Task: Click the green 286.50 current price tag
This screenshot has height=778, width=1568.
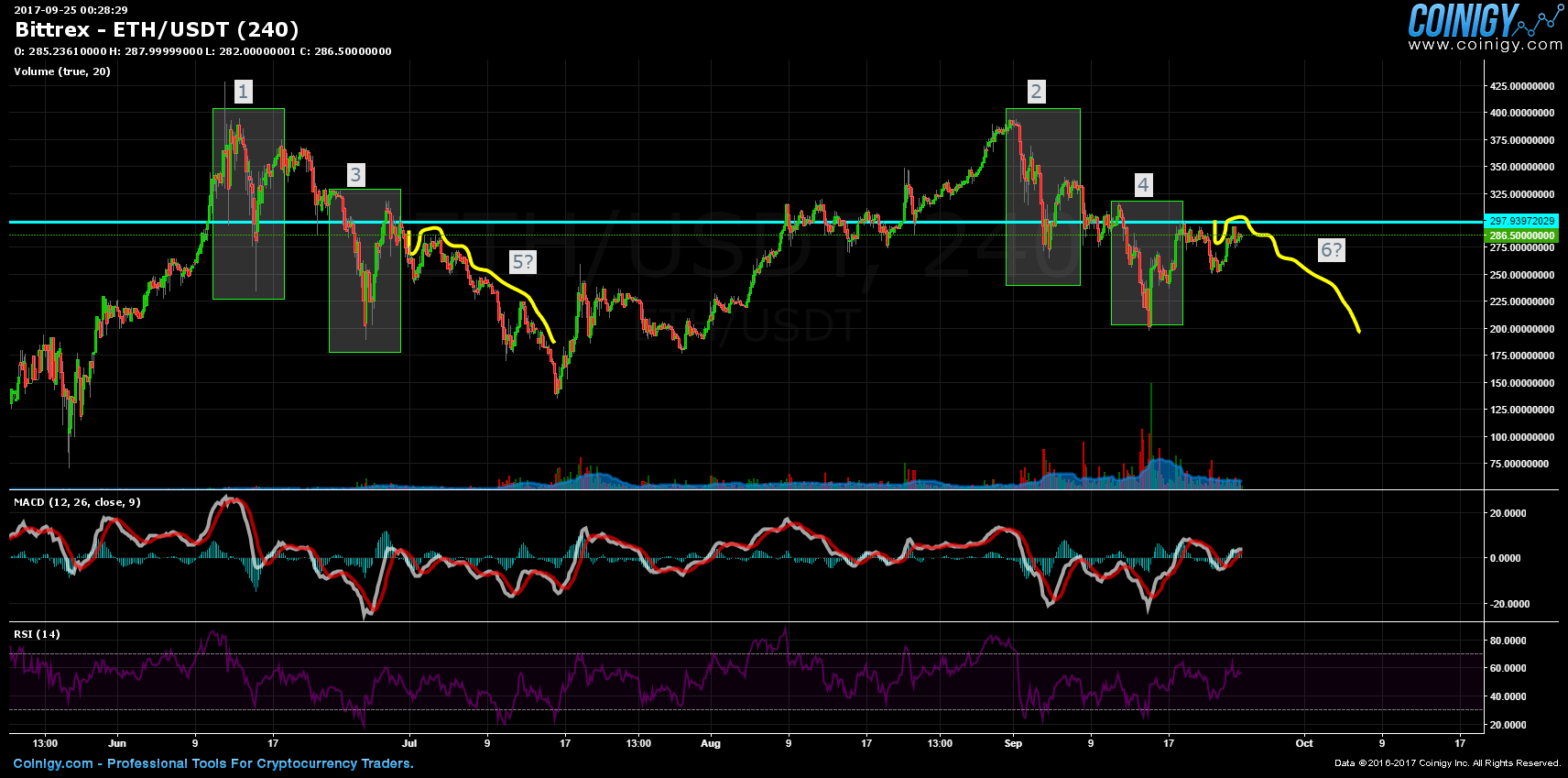Action: tap(1521, 236)
